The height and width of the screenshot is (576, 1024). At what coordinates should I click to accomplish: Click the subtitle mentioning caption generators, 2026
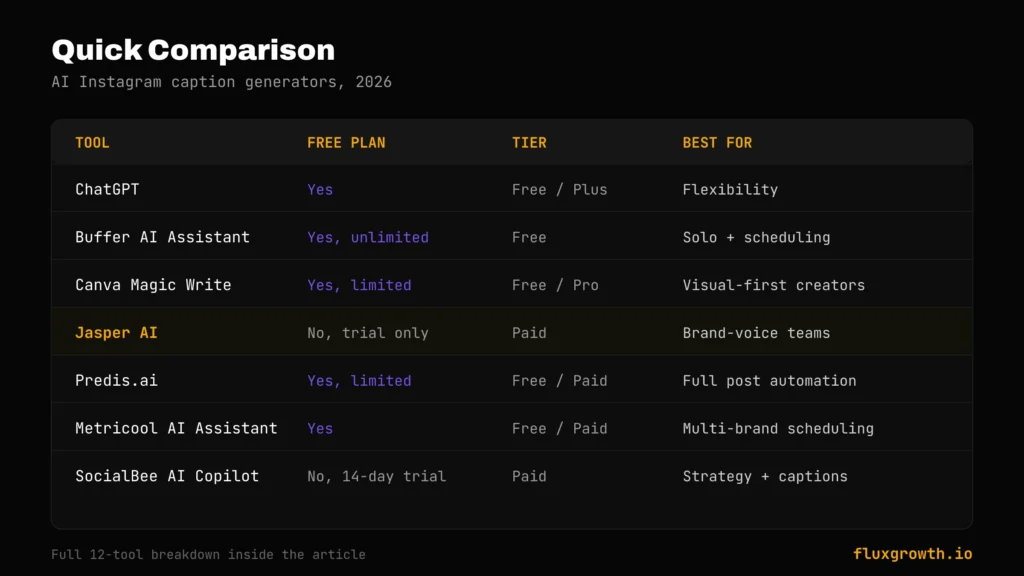point(221,82)
